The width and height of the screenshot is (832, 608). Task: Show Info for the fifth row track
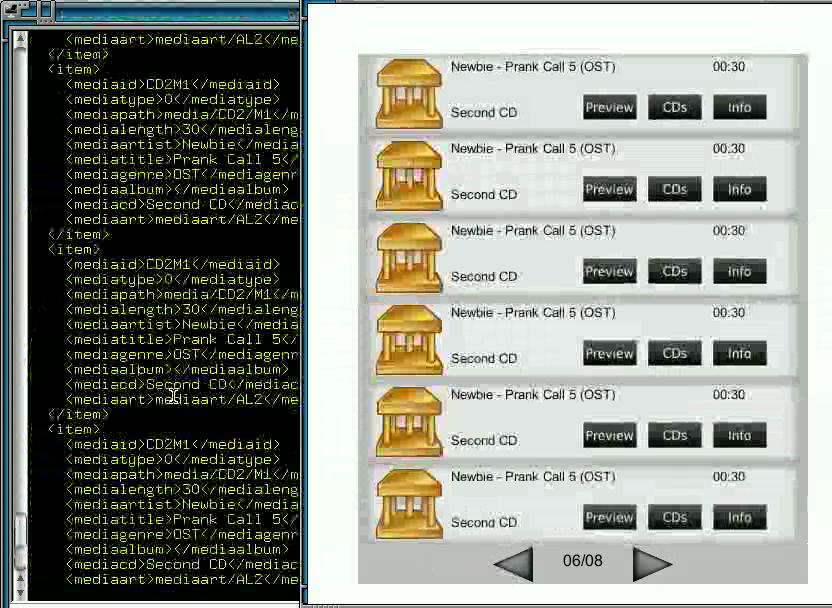tap(739, 435)
